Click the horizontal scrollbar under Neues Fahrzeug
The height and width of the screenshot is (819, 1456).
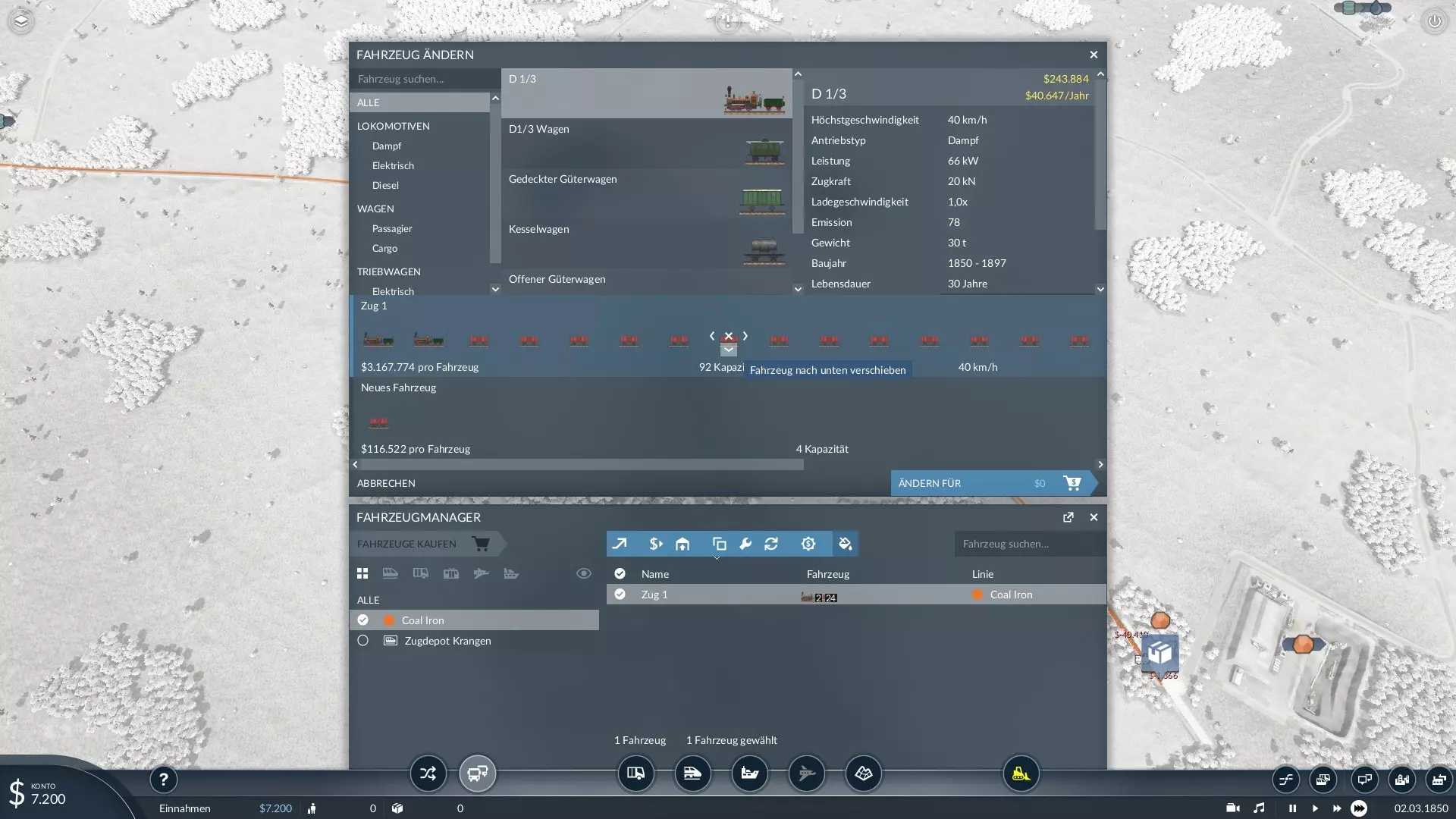point(580,464)
